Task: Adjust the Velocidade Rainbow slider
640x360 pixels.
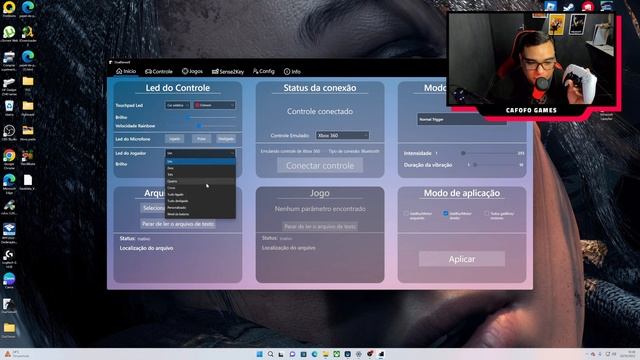Action: (x=200, y=126)
